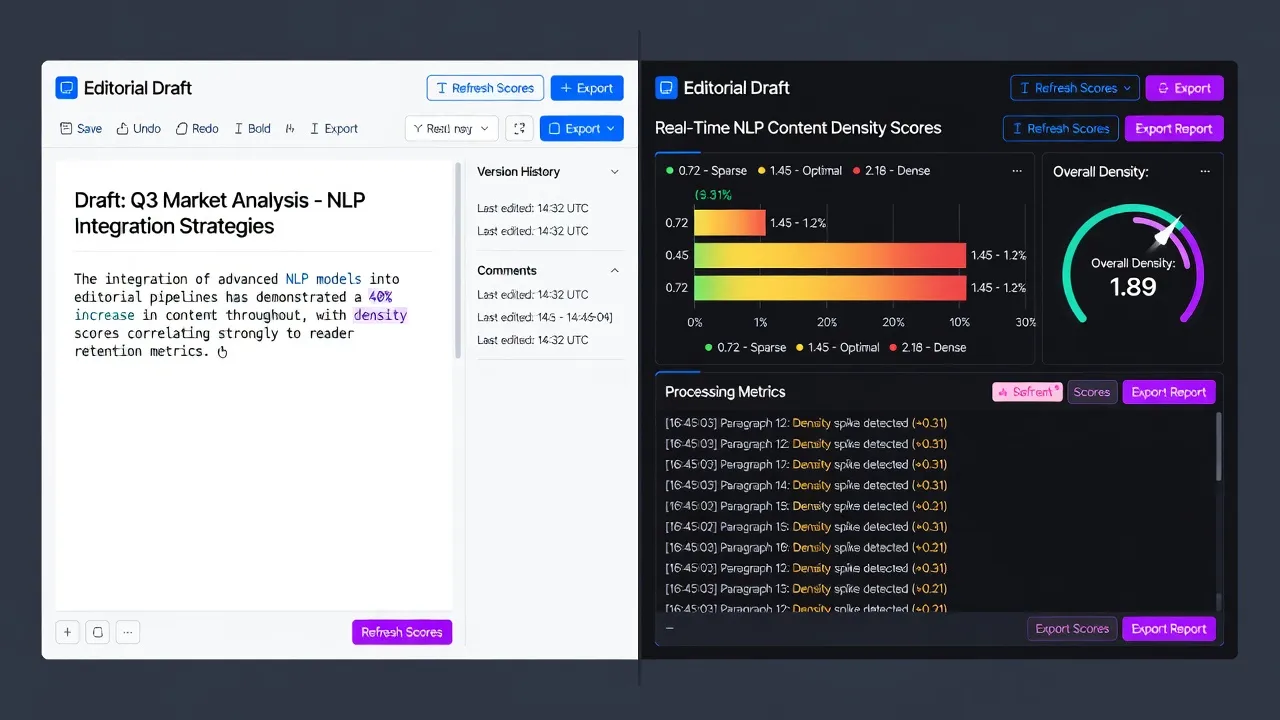The height and width of the screenshot is (720, 1280).
Task: Click the purple Refresh Scores button below the editor
Action: (402, 632)
